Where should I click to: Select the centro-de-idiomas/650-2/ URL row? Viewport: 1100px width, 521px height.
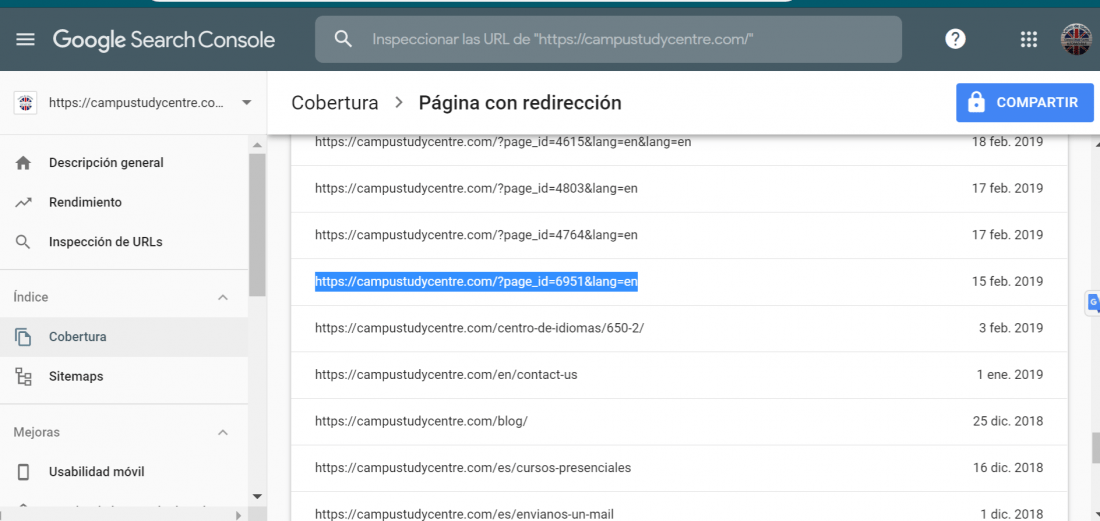point(679,328)
